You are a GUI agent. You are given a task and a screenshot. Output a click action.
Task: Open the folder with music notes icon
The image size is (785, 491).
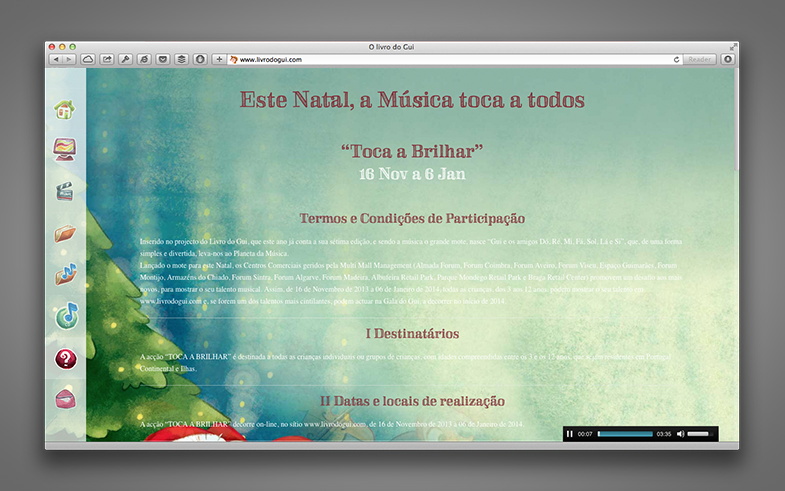66,274
